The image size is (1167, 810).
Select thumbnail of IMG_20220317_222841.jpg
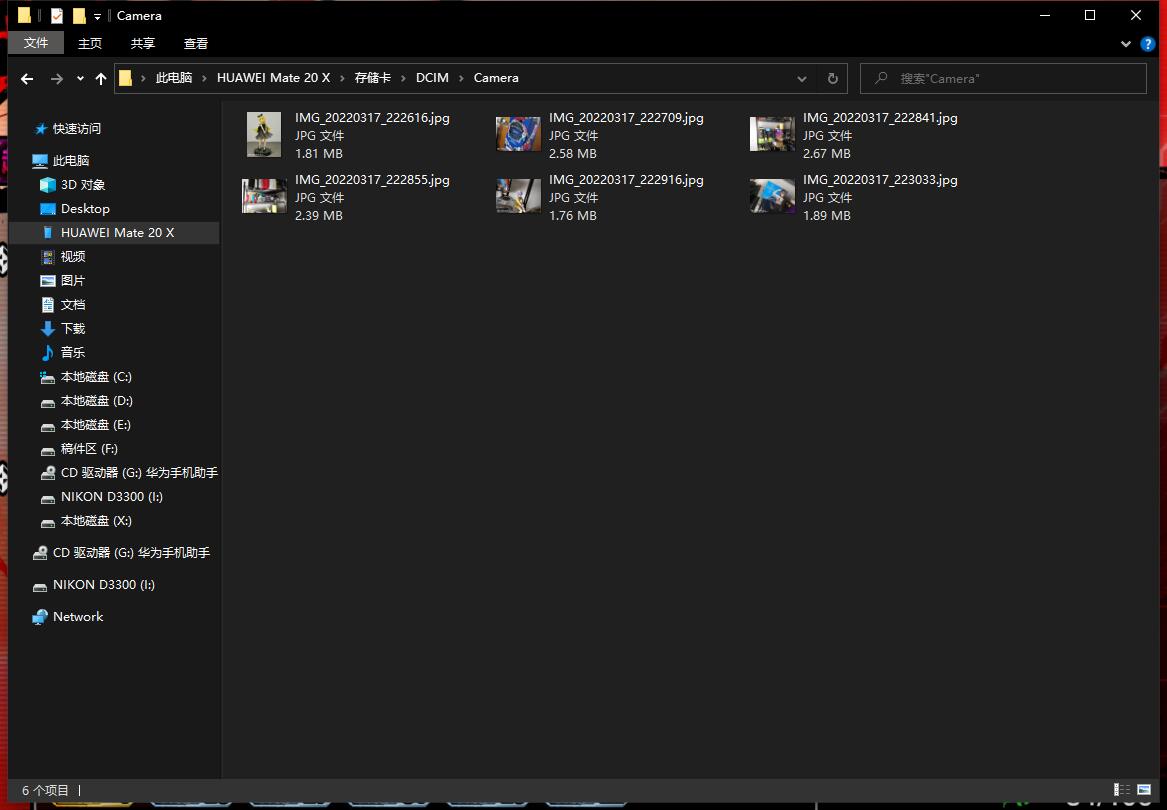pyautogui.click(x=772, y=134)
